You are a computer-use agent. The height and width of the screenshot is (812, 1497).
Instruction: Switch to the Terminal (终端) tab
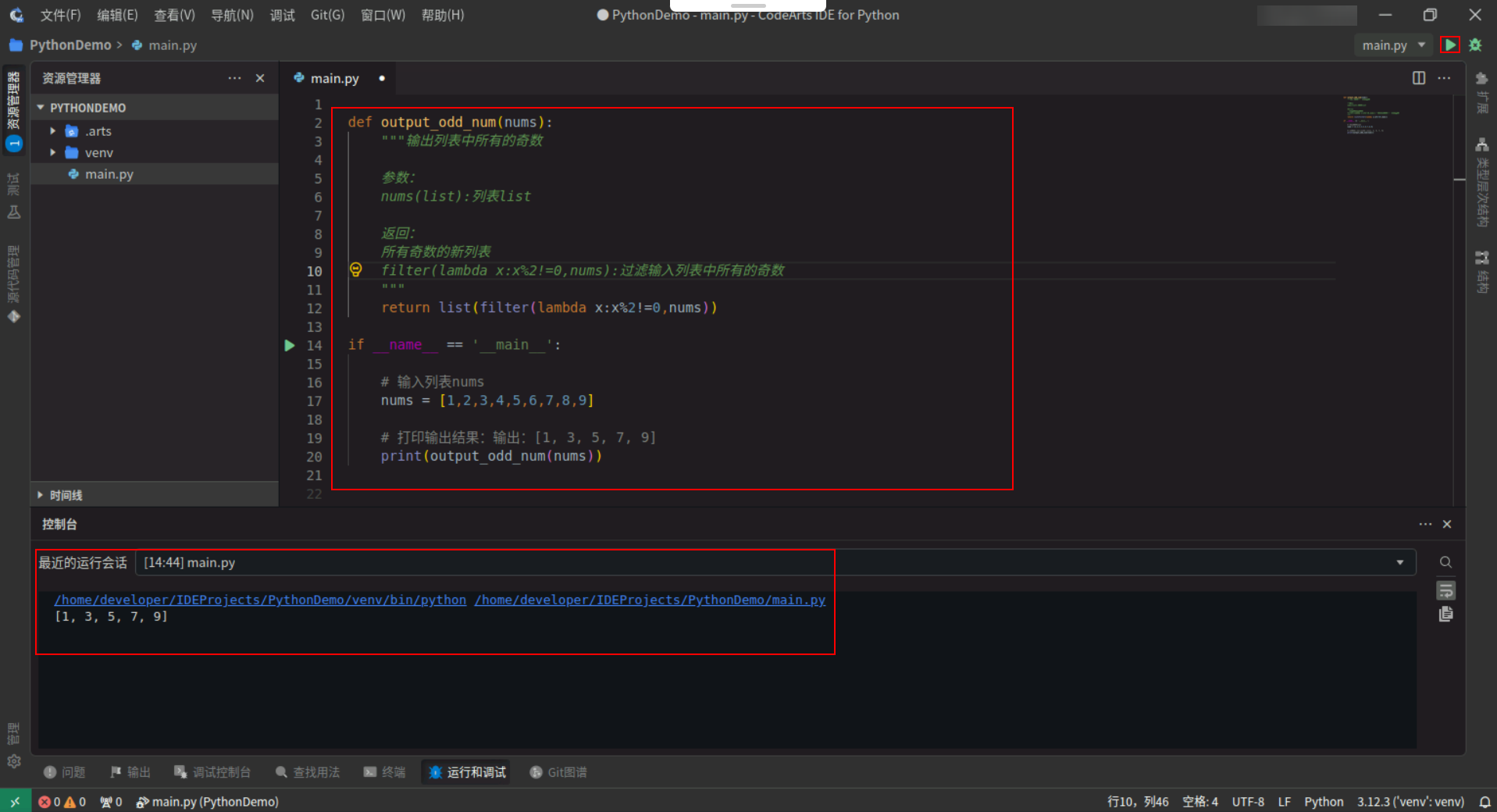[x=384, y=772]
